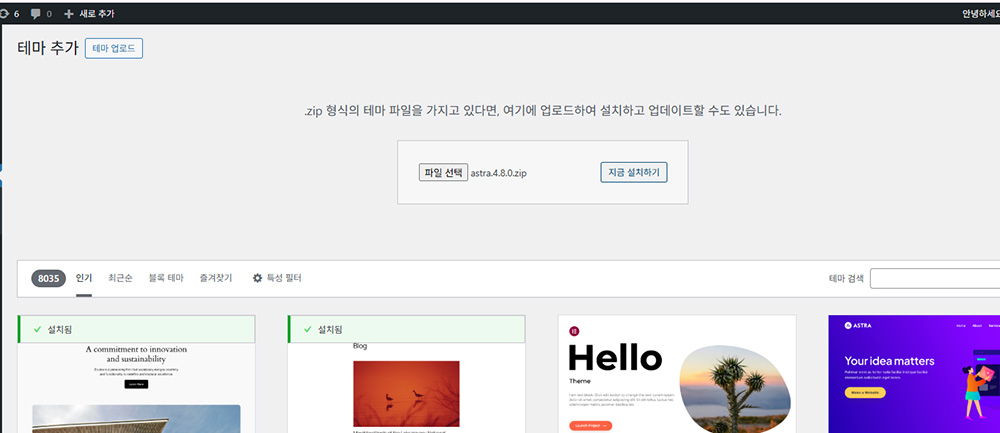Screen dimensions: 1000x433
Task: Click the Blog theme's red sunset image
Action: [x=406, y=393]
